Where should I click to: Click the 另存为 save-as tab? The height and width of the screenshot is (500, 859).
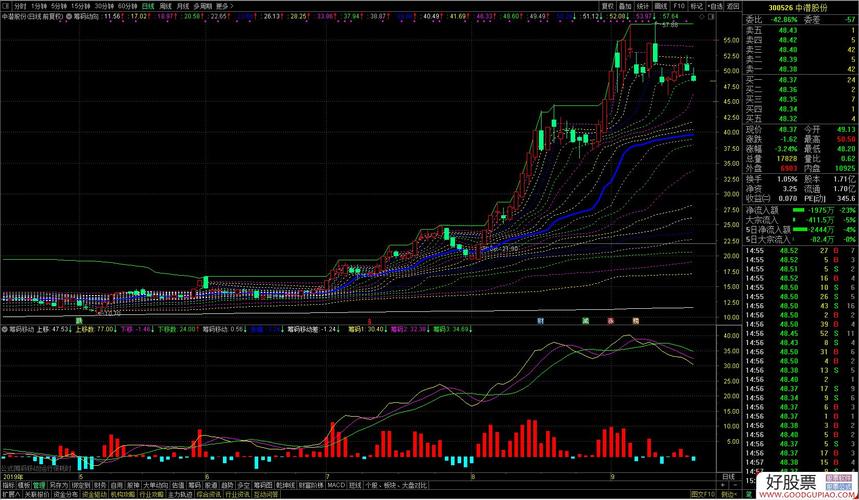click(58, 485)
